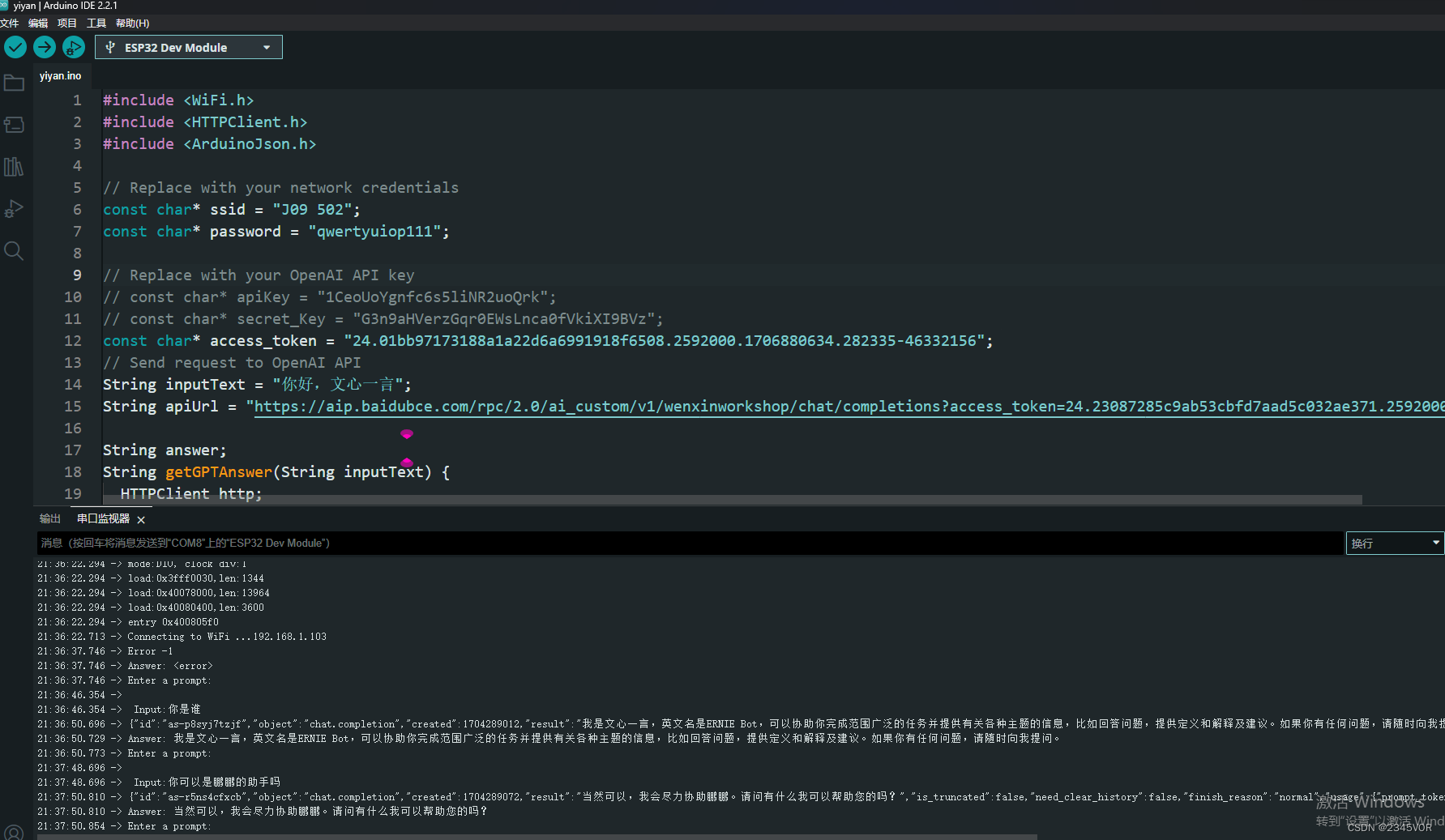Switch to the 输出 output tab
Viewport: 1445px width, 840px height.
pos(50,518)
